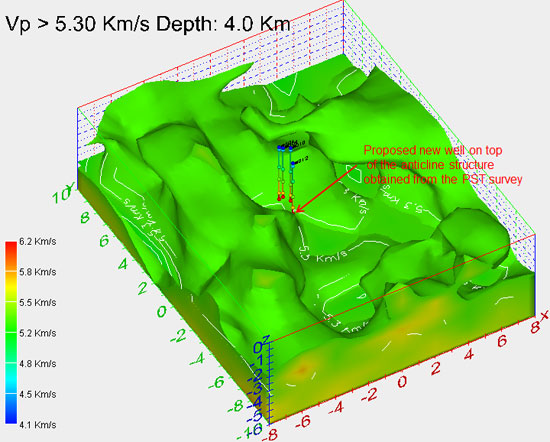Screen dimensions: 550x442
Task: Click the 5.2 Km/s label on the color legend
Action: 38,333
